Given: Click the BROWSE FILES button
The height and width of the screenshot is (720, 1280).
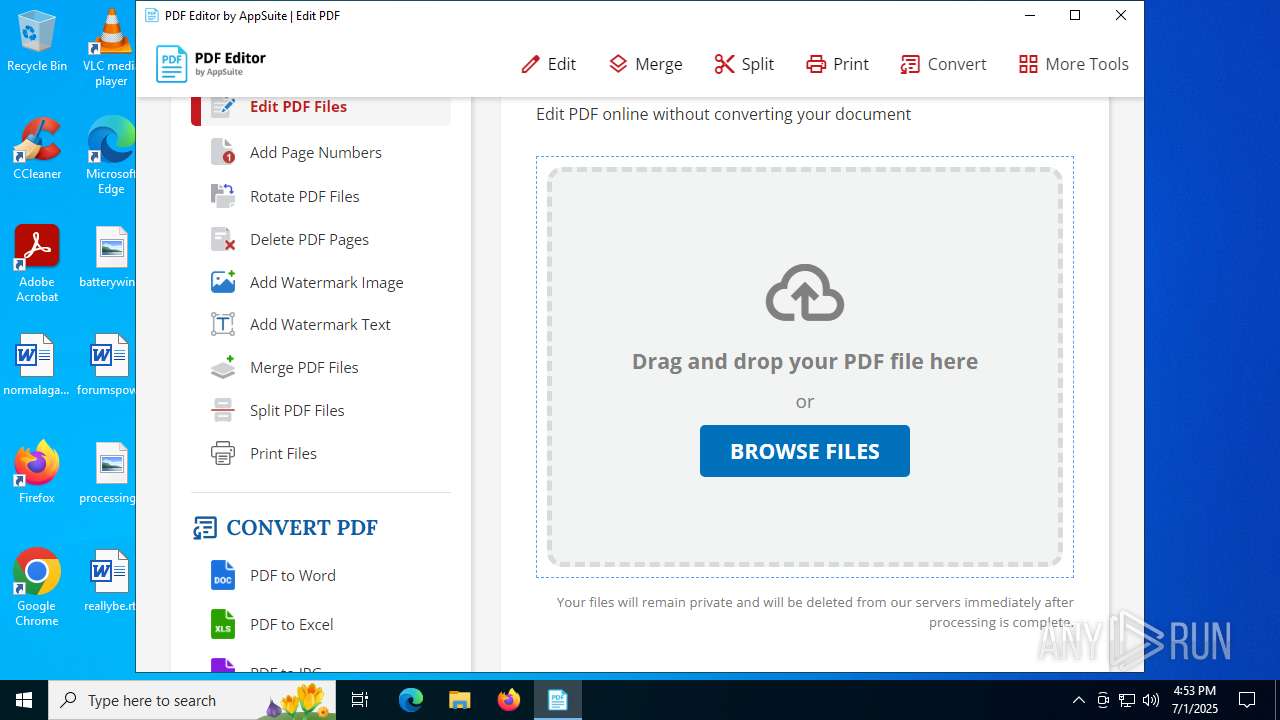Looking at the screenshot, I should (805, 451).
